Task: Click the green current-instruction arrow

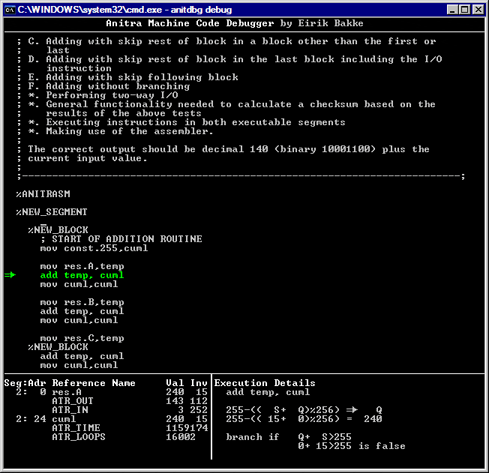Action: tap(10, 275)
